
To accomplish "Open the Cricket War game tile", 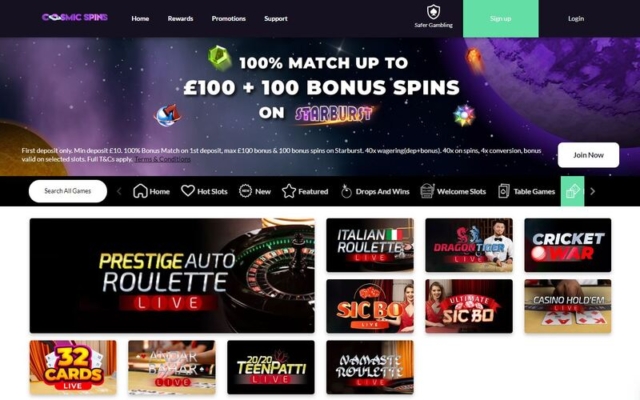I will [x=568, y=245].
